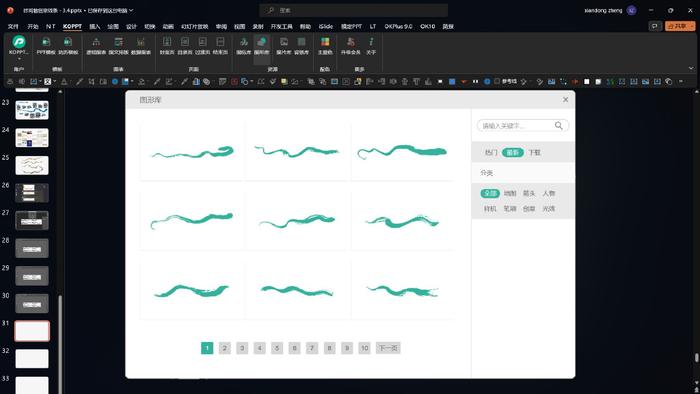Viewport: 700px width, 394px height.
Task: Filter shapes by the 光效 light effect category
Action: [549, 208]
